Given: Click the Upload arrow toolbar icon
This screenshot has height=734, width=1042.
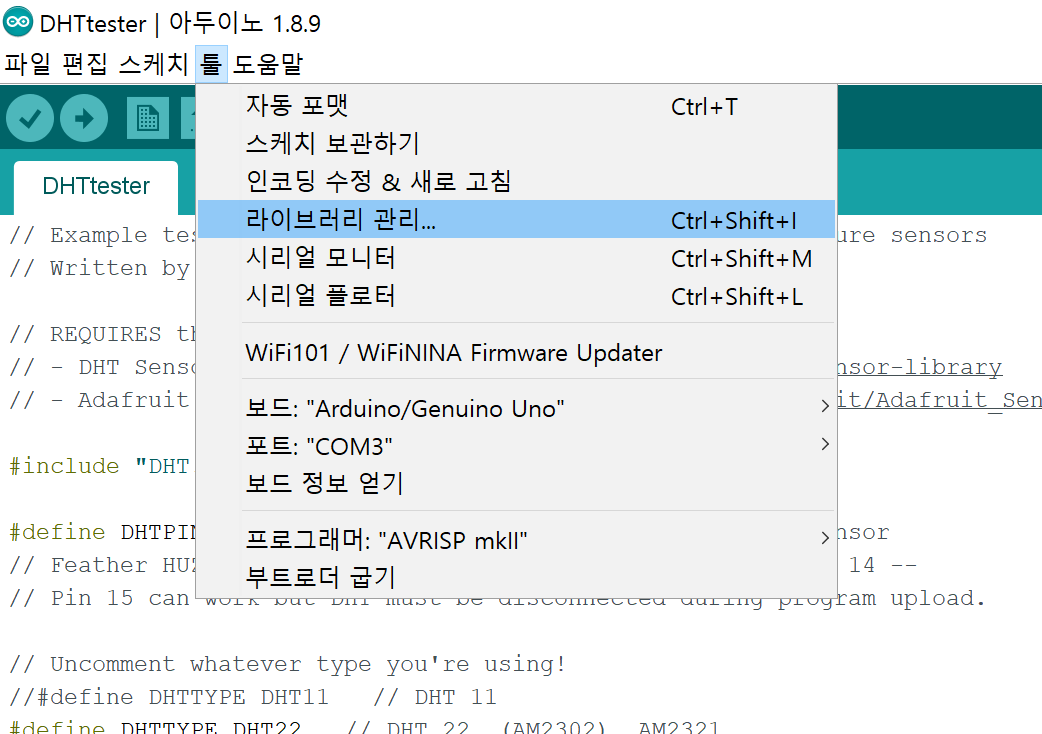Looking at the screenshot, I should tap(84, 118).
